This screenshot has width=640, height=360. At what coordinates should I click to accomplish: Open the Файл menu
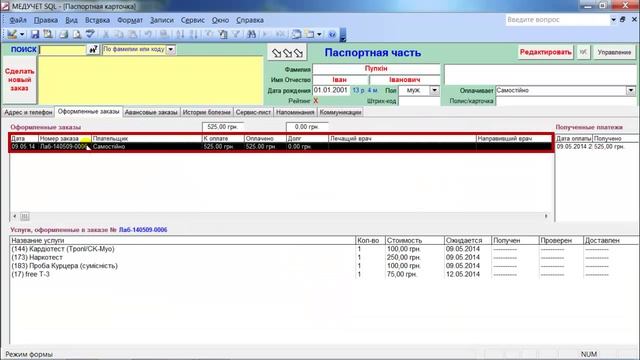pyautogui.click(x=18, y=20)
